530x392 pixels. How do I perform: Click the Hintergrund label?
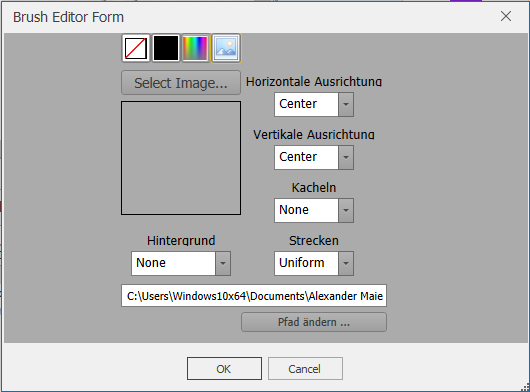click(x=181, y=241)
